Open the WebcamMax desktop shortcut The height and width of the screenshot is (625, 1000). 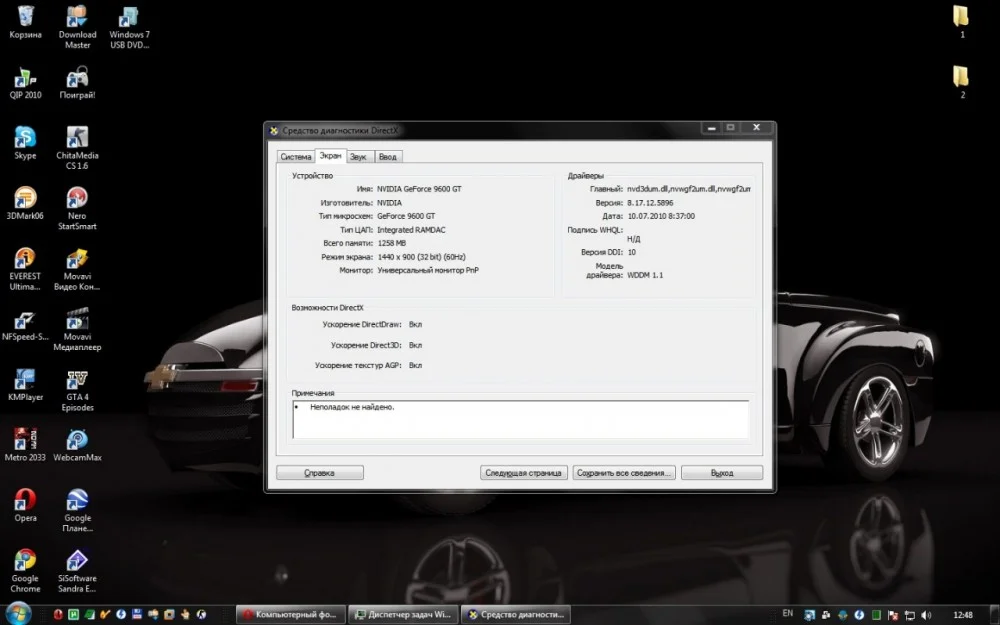(x=77, y=440)
